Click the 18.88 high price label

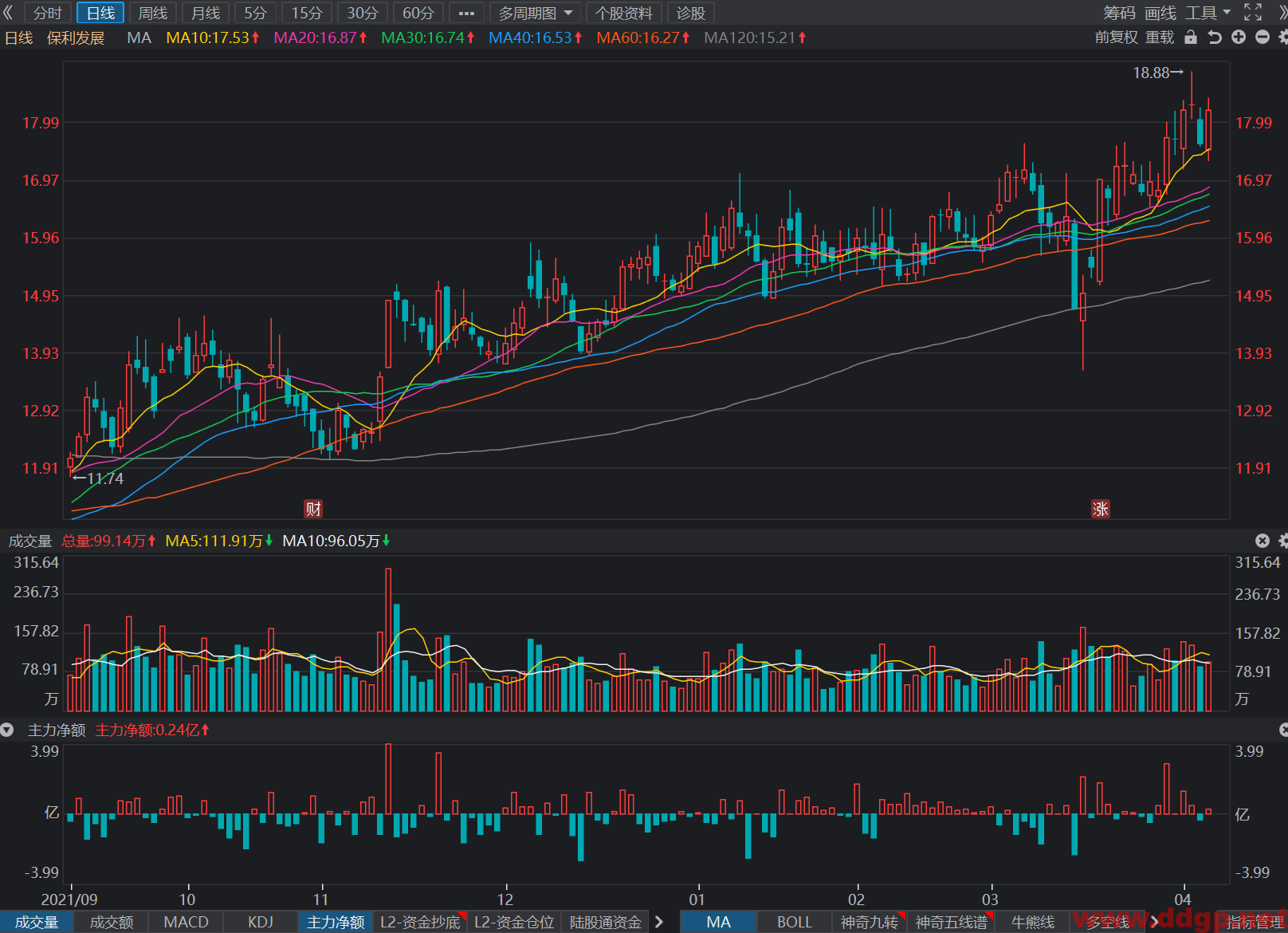coord(1158,73)
